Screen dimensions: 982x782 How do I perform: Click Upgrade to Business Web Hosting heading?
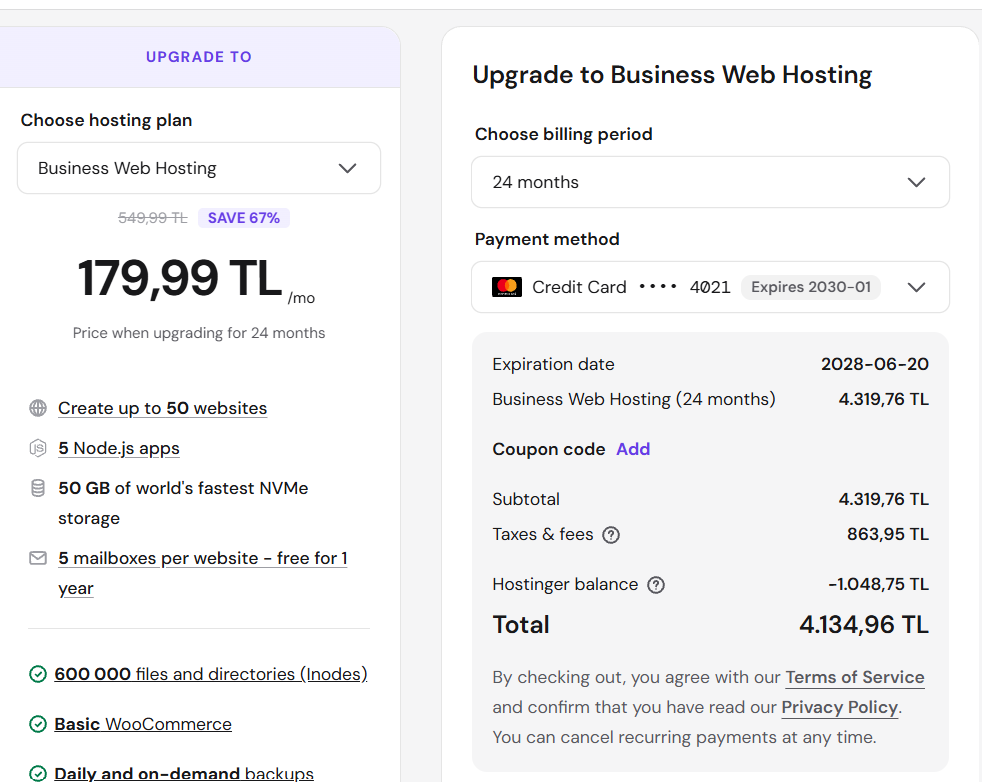(672, 75)
